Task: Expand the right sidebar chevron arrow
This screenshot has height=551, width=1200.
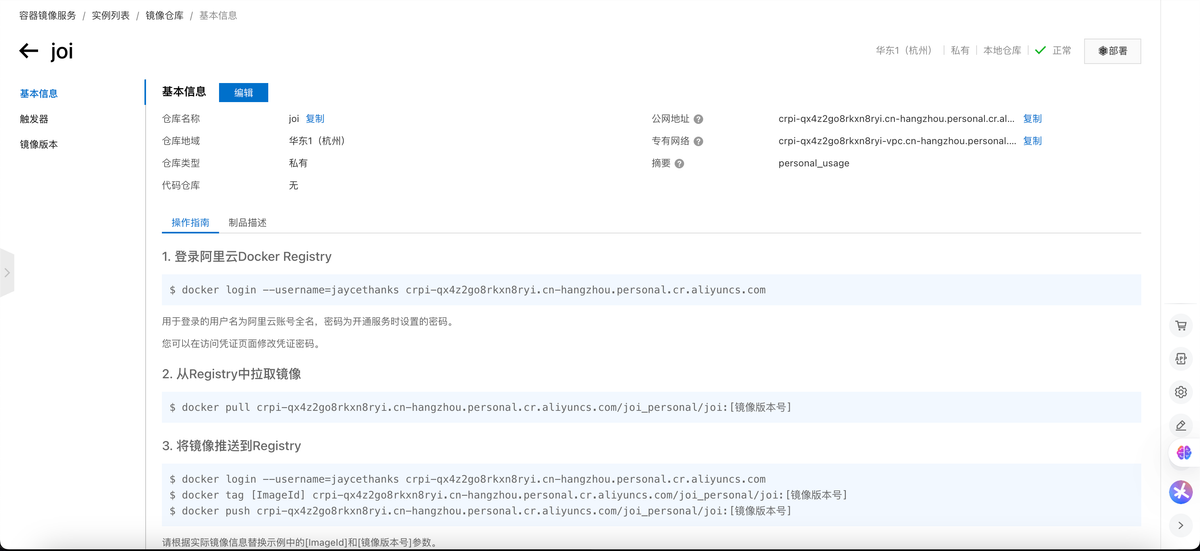Action: click(x=1181, y=525)
